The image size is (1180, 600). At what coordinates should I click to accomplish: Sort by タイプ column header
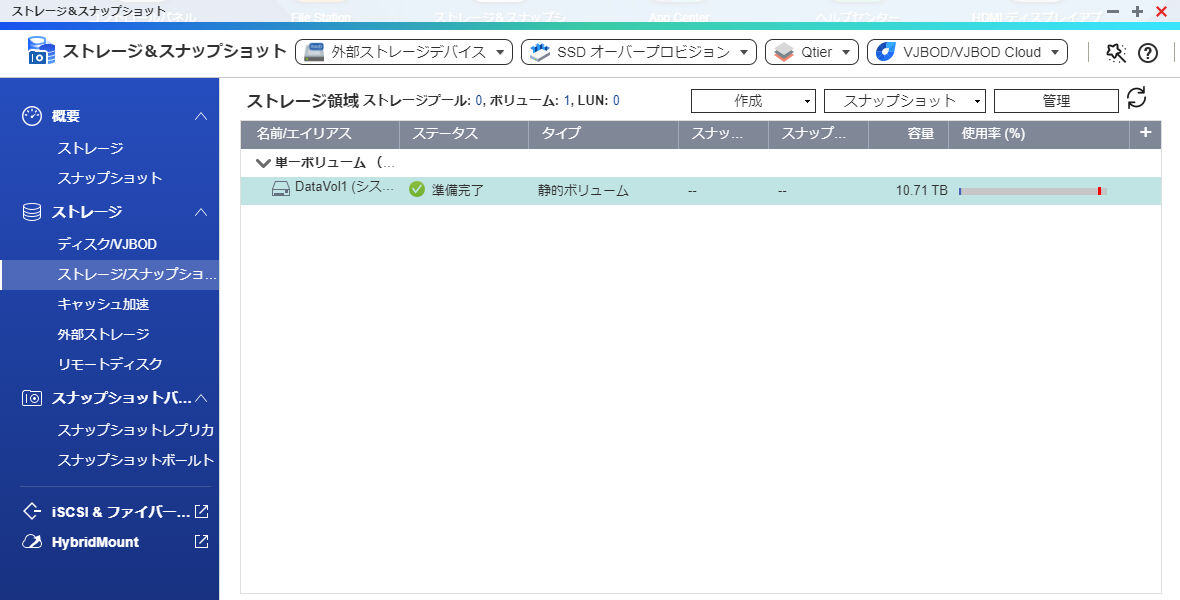(604, 133)
